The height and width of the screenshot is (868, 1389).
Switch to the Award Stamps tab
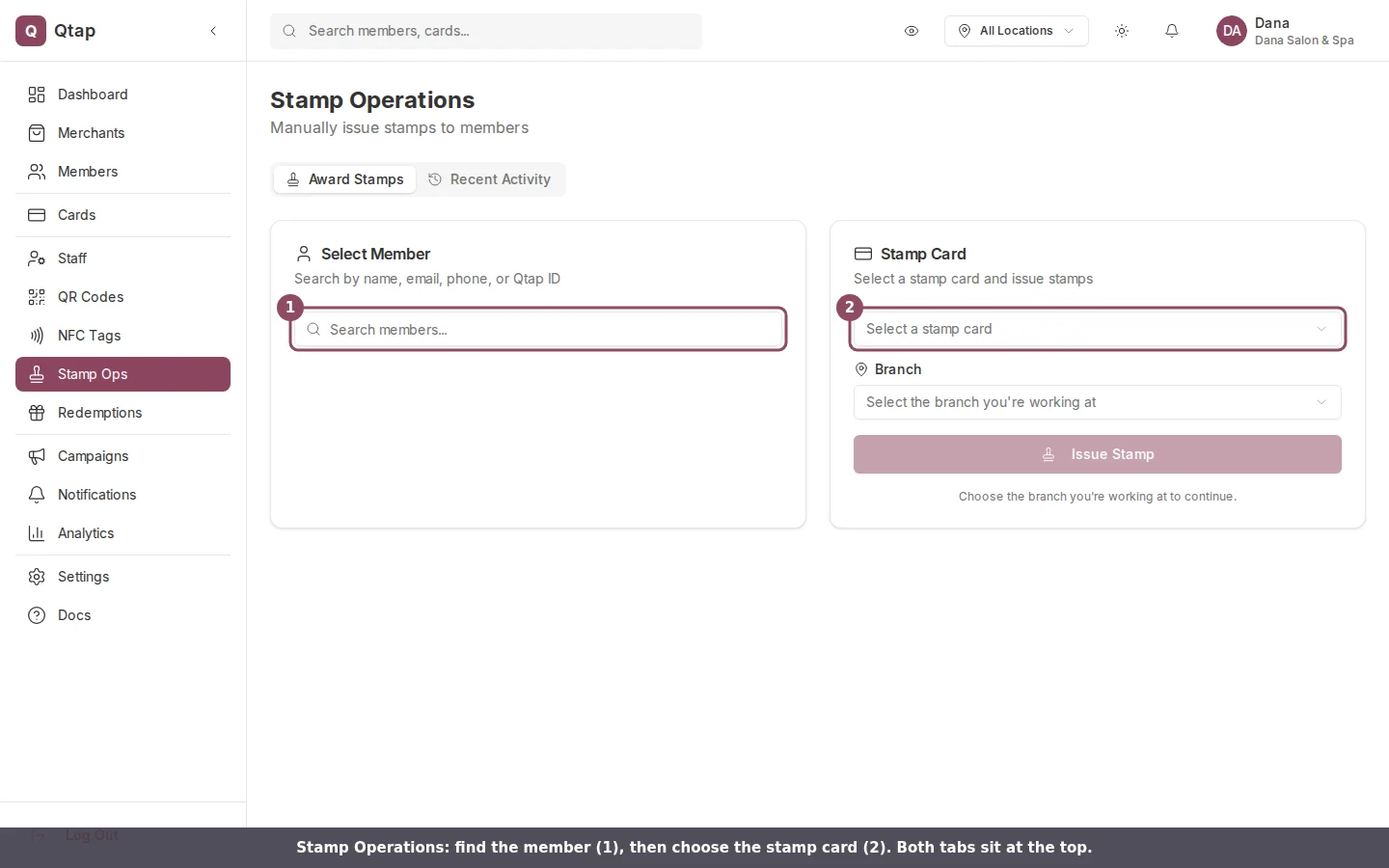pos(345,179)
